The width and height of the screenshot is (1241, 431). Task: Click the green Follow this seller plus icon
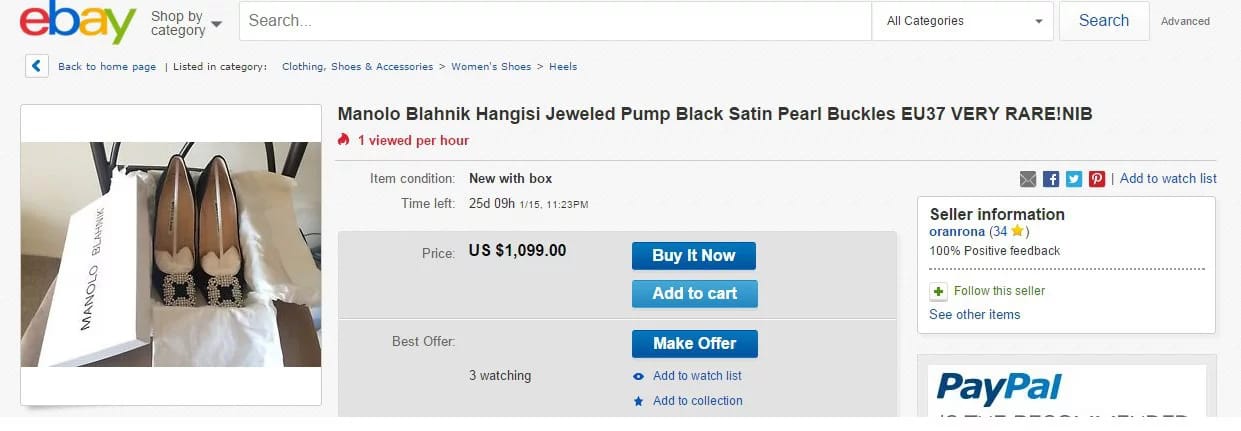tap(938, 291)
